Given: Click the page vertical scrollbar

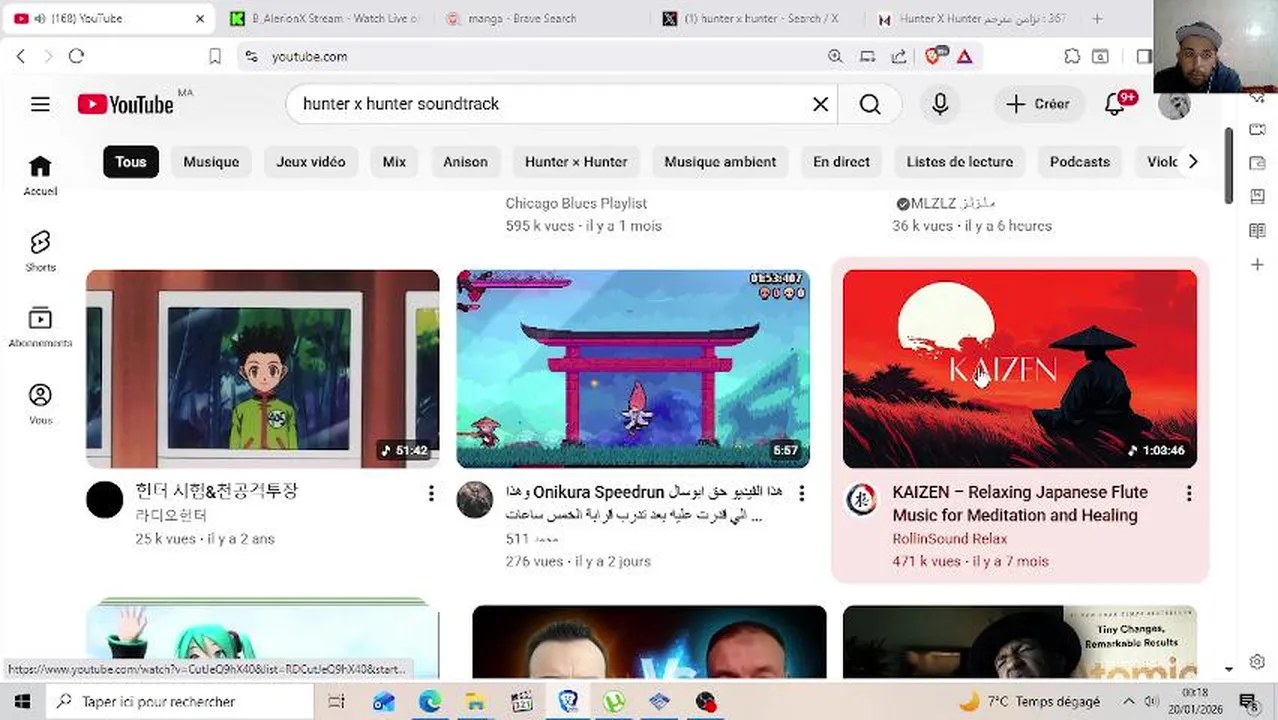Looking at the screenshot, I should 1228,166.
